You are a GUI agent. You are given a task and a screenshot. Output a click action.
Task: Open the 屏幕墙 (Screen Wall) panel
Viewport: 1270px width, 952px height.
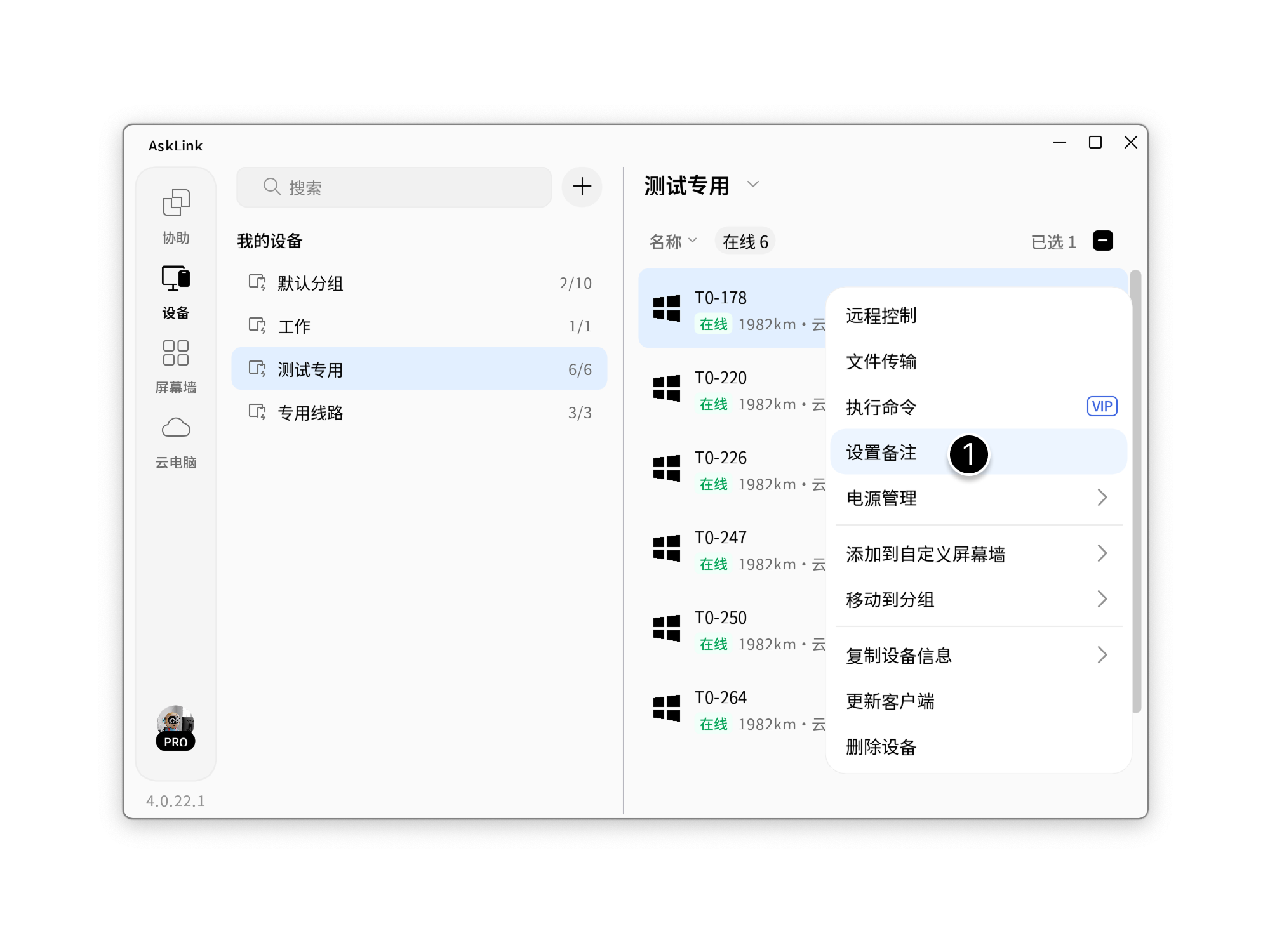tap(176, 365)
